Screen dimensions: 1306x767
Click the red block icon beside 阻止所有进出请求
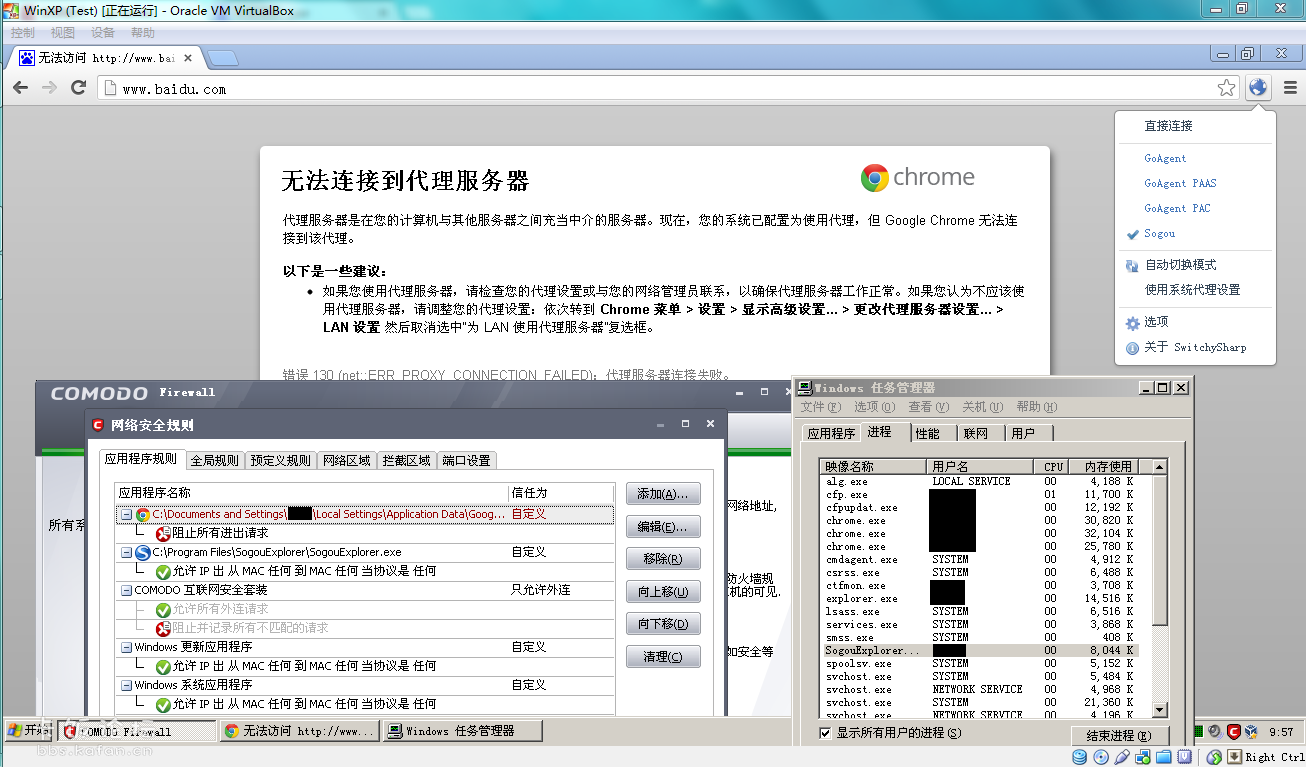[x=163, y=533]
